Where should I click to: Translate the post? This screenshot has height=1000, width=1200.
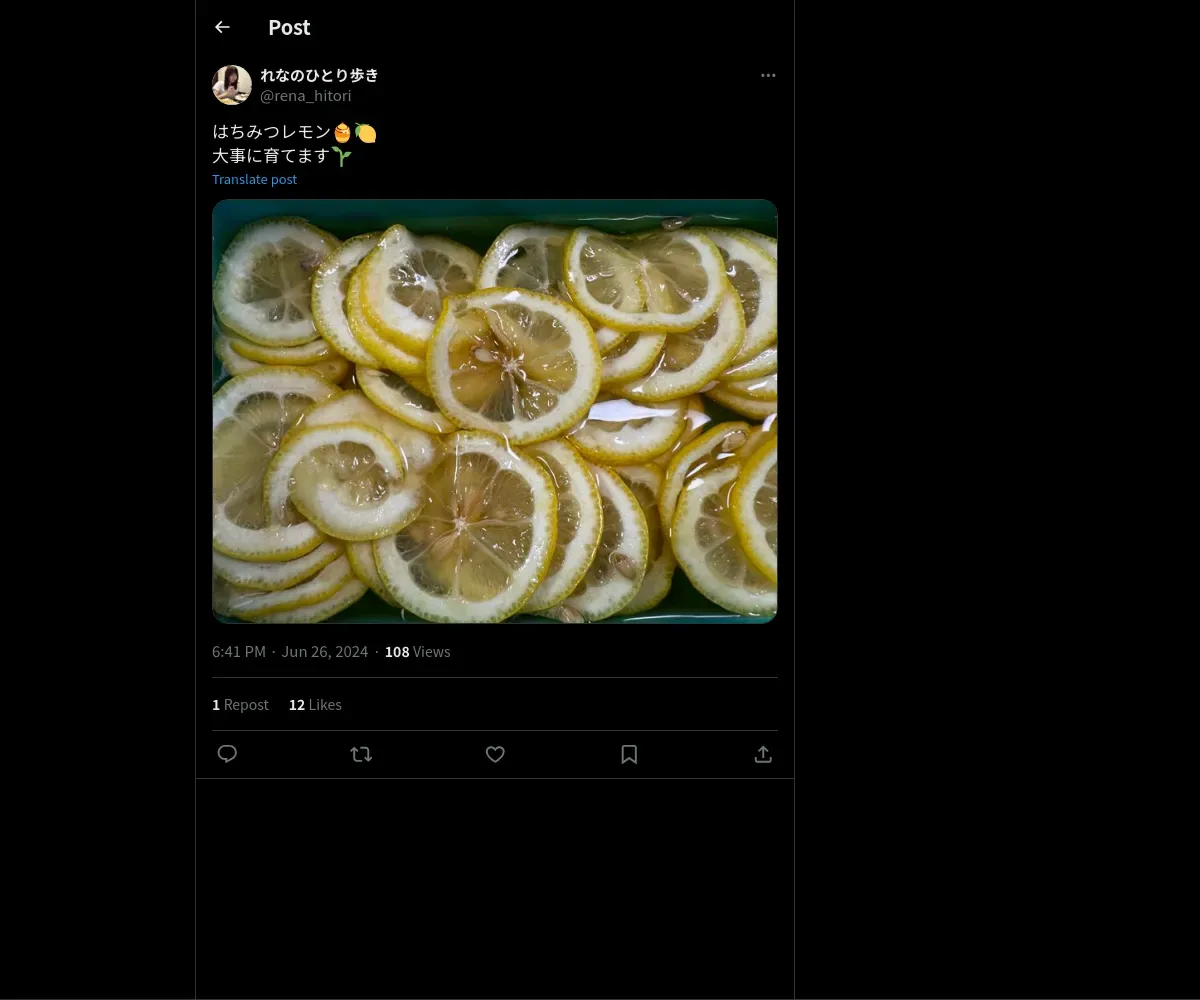pos(254,179)
